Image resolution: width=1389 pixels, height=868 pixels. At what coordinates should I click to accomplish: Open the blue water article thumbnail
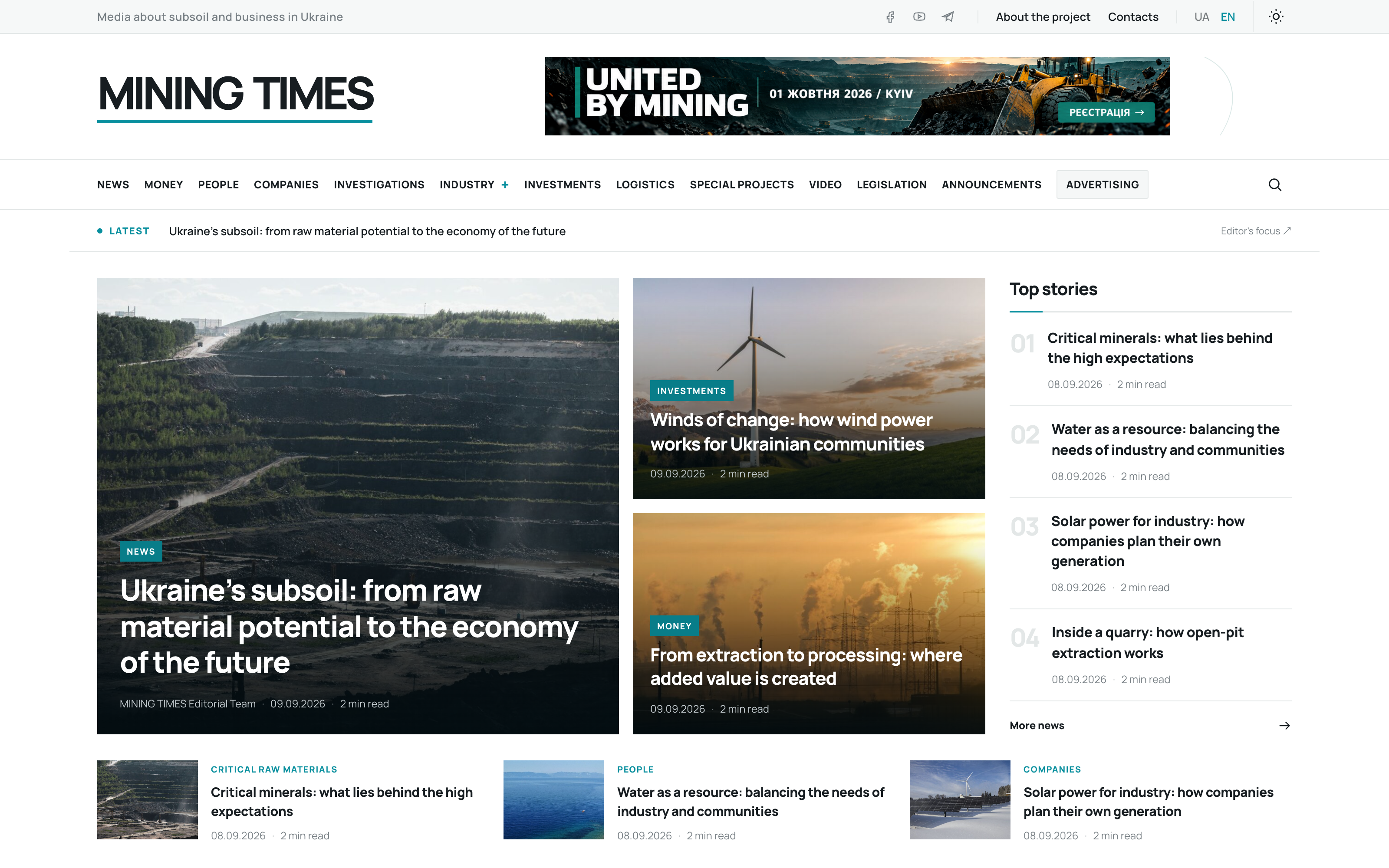553,800
